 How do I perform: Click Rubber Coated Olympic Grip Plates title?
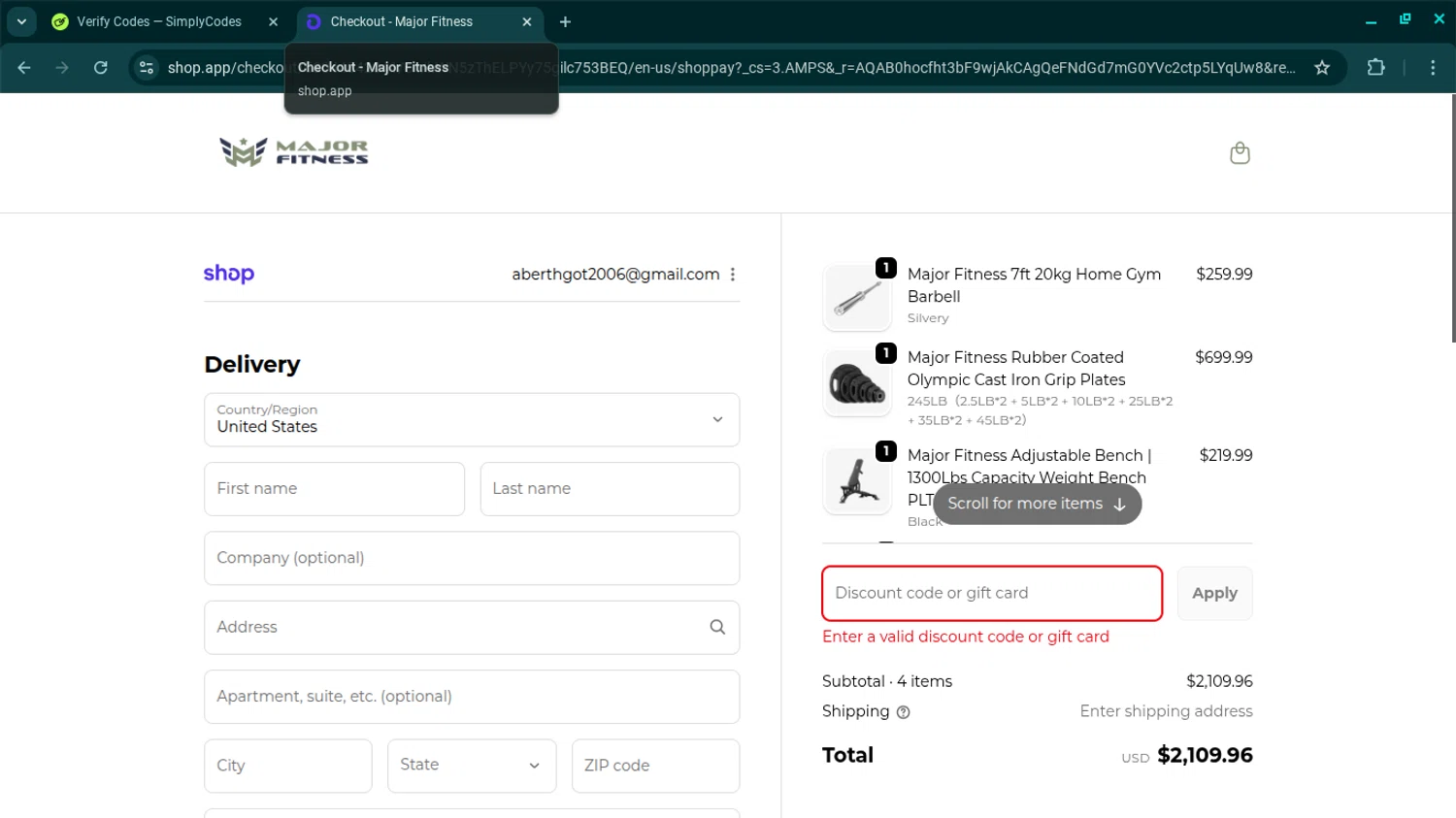point(1016,369)
